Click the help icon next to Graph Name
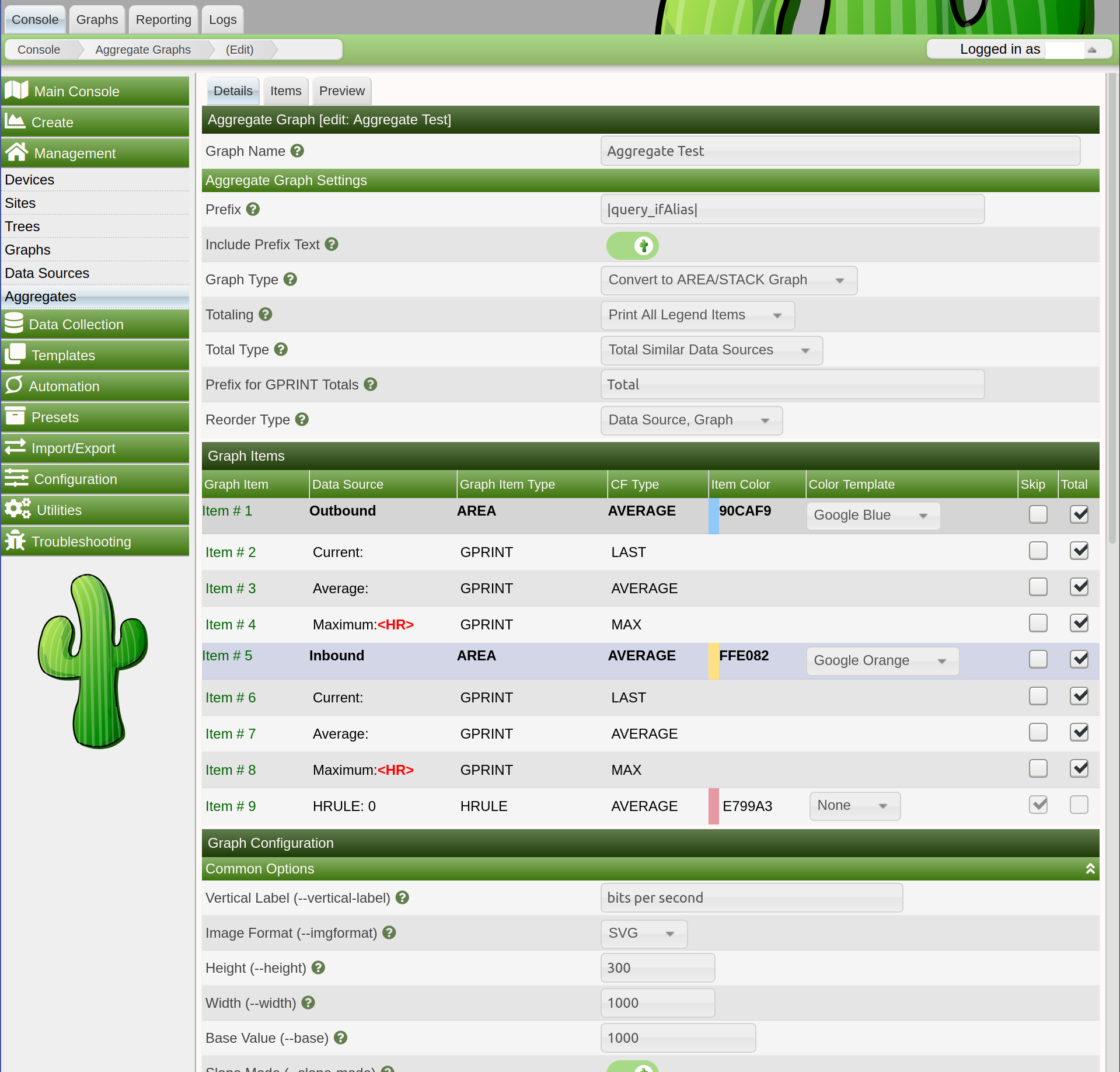The height and width of the screenshot is (1072, 1120). tap(297, 151)
